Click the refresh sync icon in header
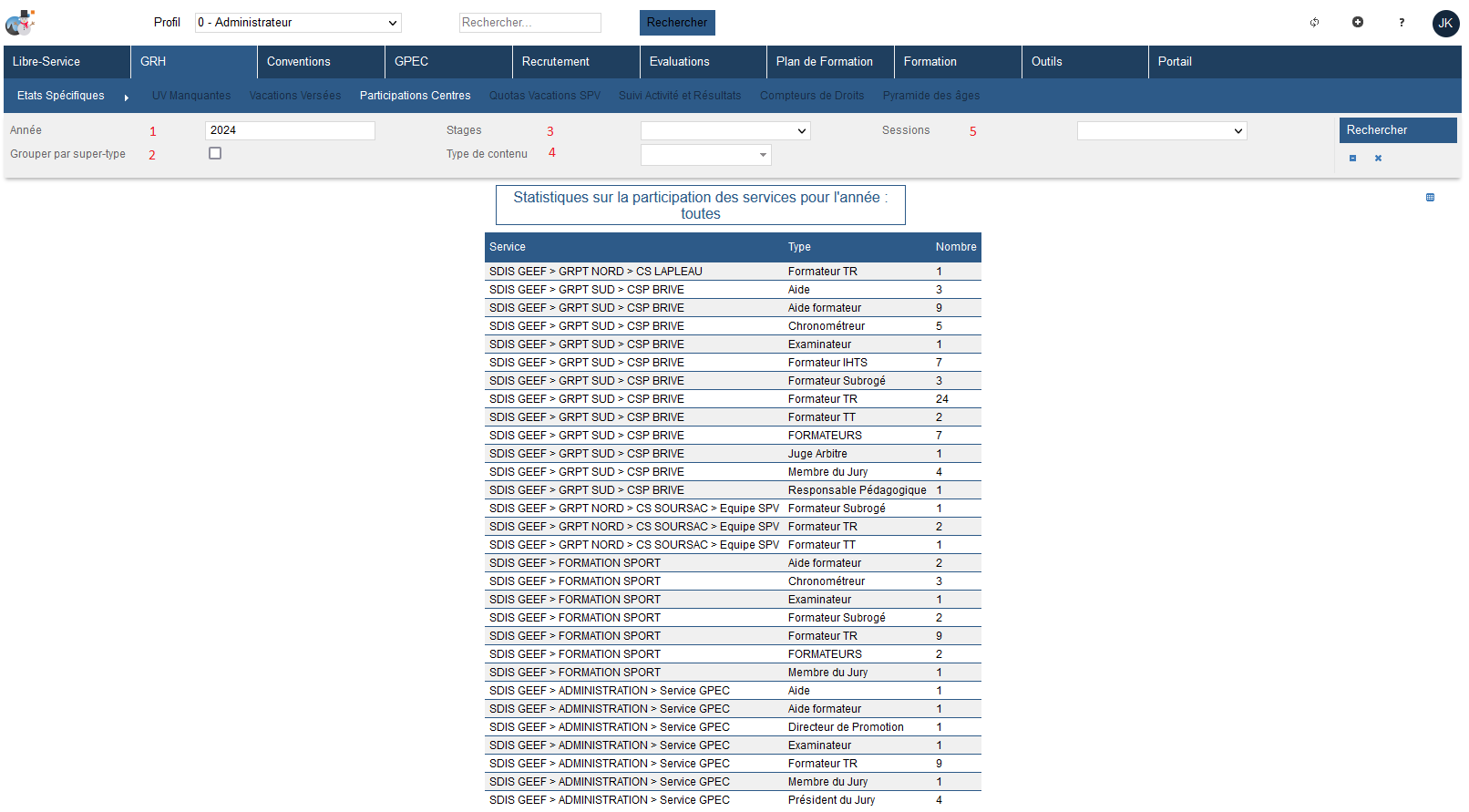 [x=1314, y=23]
